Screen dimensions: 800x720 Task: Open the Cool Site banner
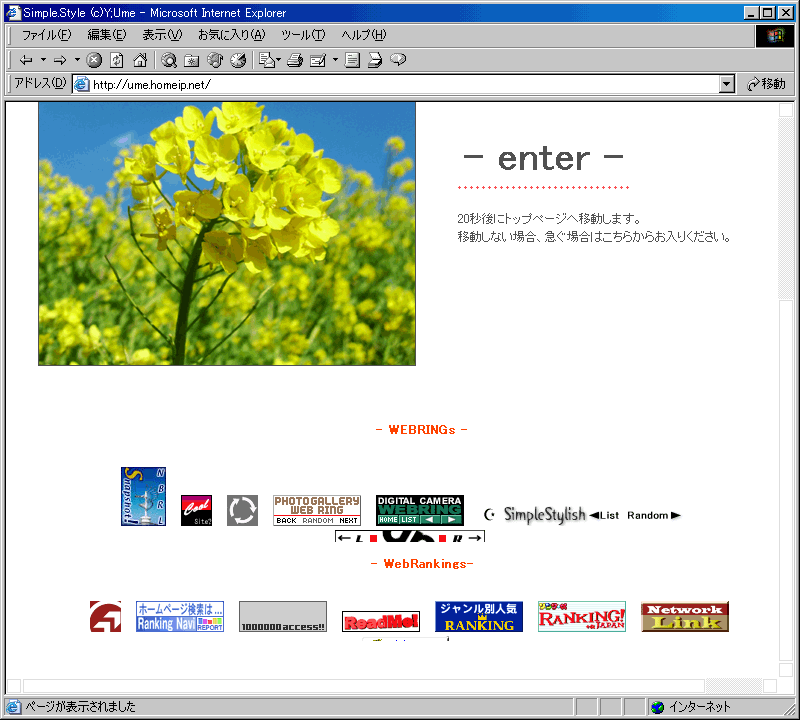[196, 510]
